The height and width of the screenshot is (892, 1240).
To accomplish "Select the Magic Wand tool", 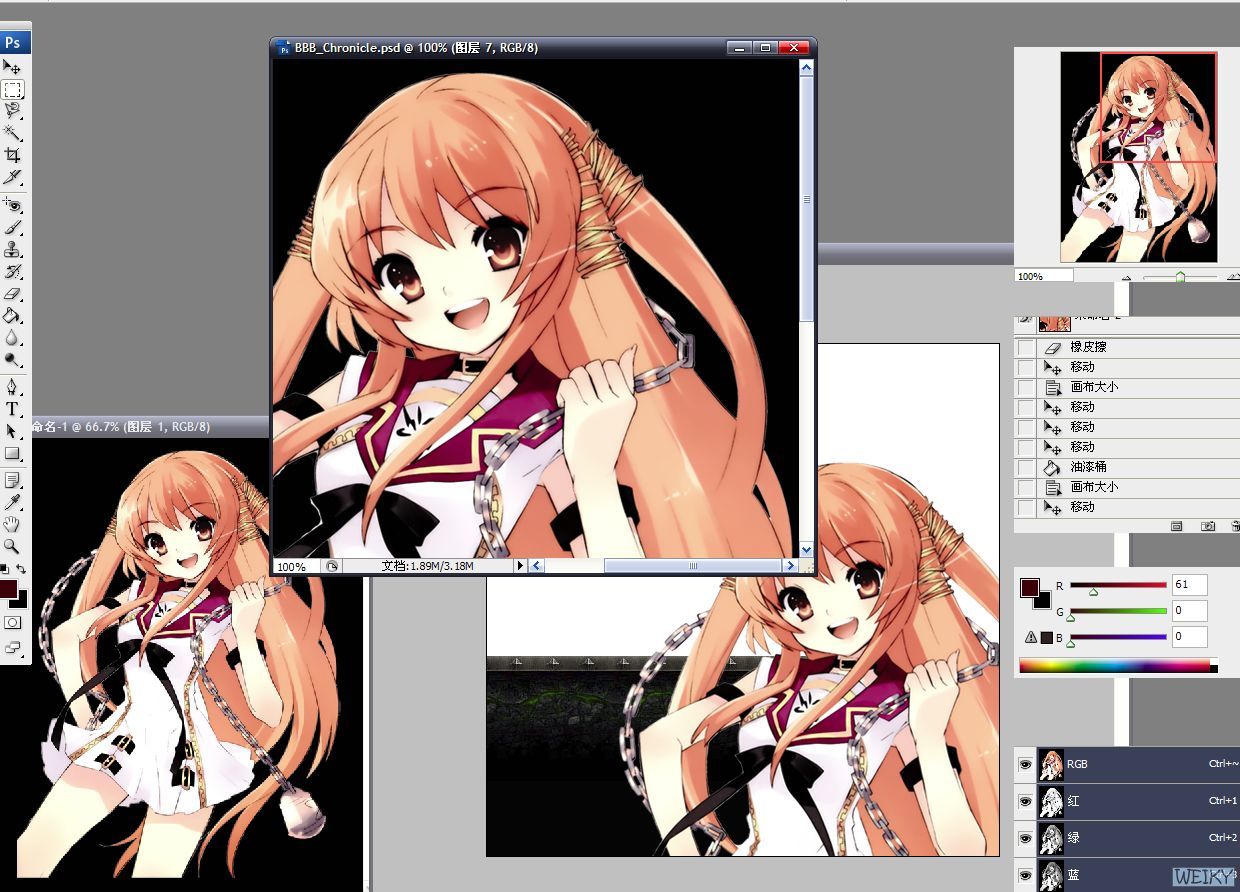I will click(13, 133).
